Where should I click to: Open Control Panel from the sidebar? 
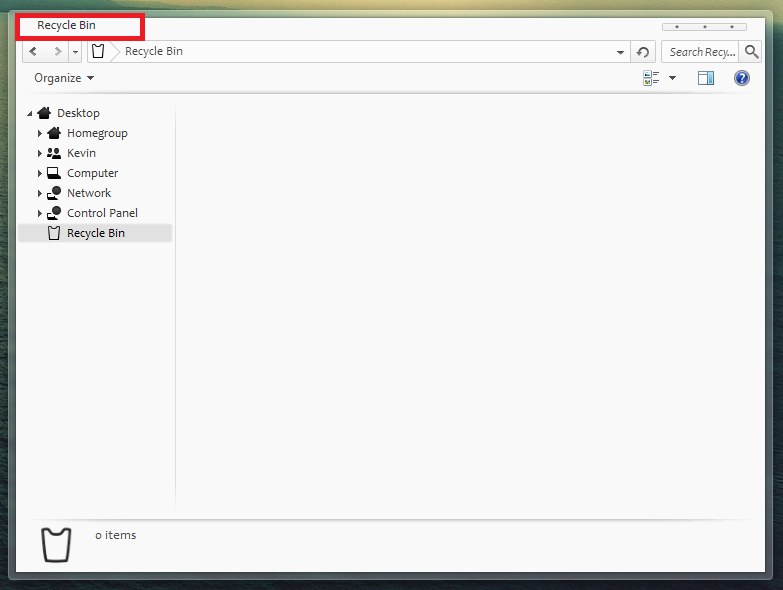pos(102,213)
